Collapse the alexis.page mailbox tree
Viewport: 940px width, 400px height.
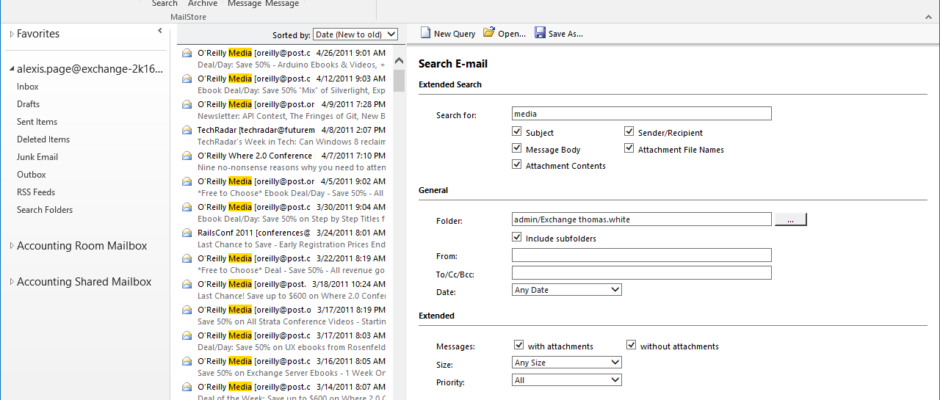[x=12, y=70]
